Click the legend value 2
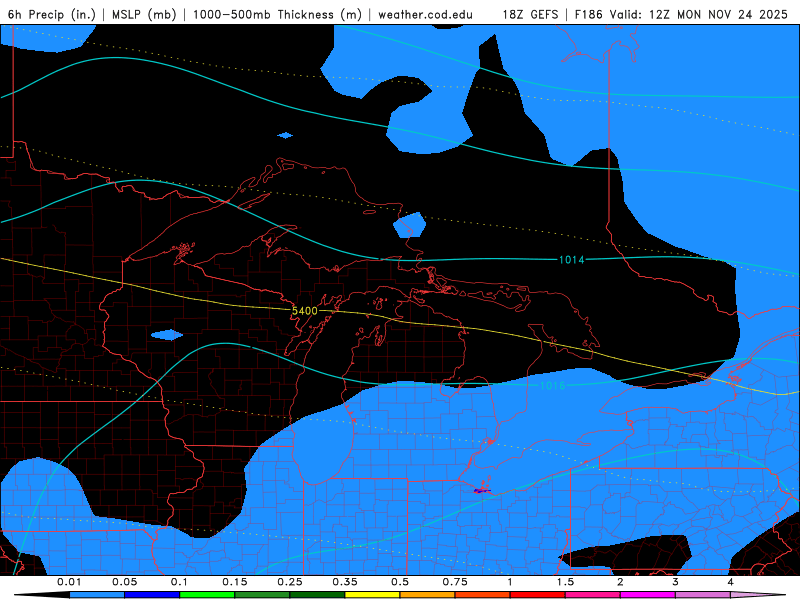Screen dimensions: 800x600 620,582
